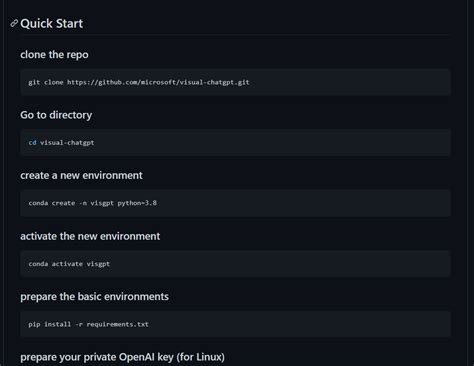This screenshot has height=366, width=474.
Task: Click 'conda create' in the code block
Action: tap(52, 203)
